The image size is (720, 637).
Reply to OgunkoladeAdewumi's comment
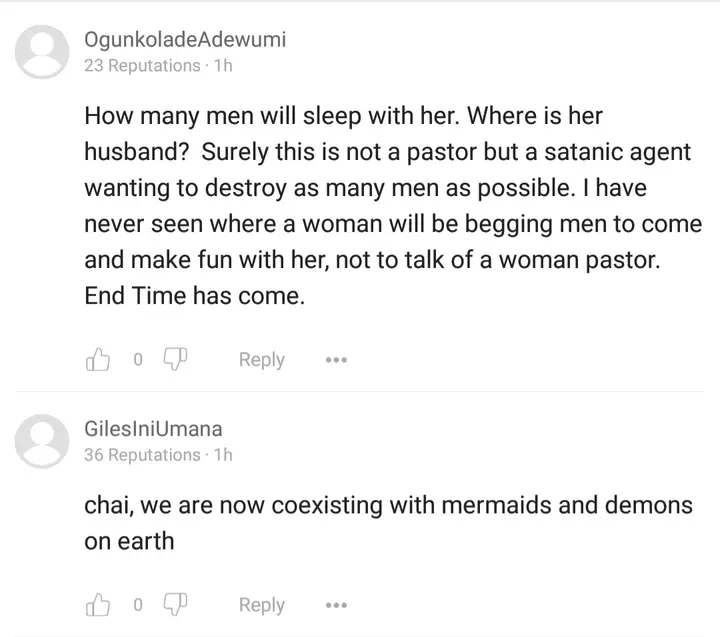(x=262, y=360)
